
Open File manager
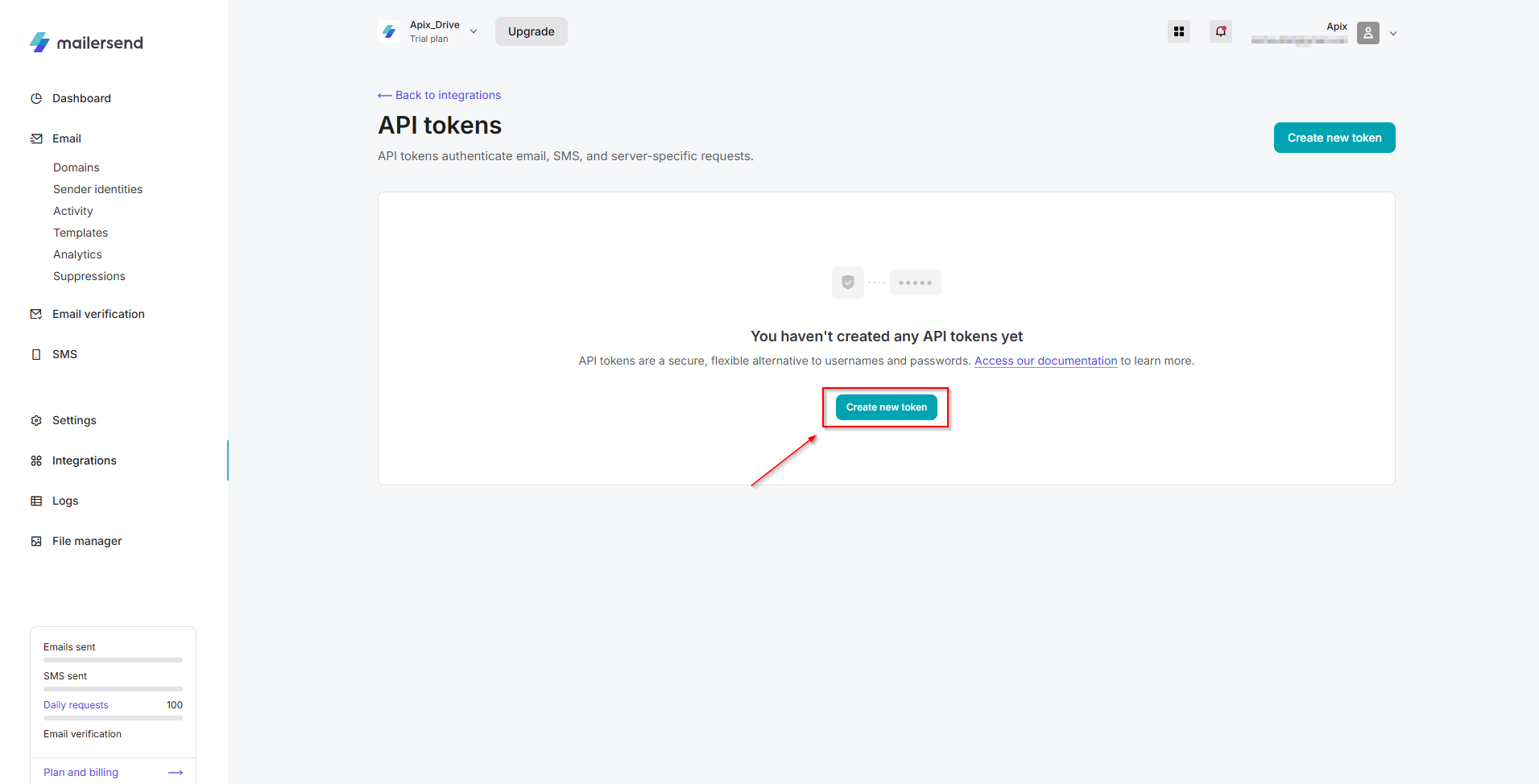pos(87,541)
